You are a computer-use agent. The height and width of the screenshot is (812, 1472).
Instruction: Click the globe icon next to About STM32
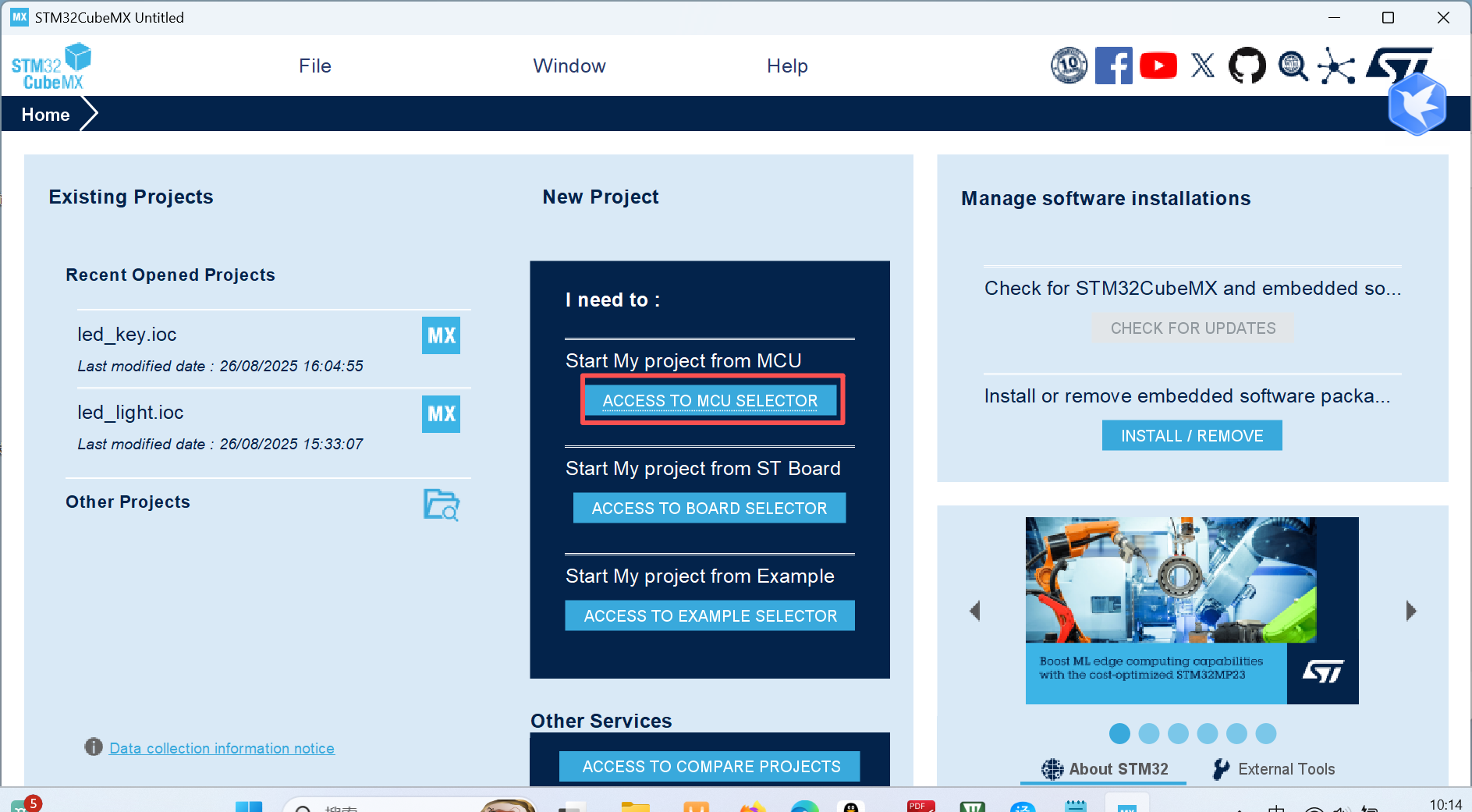tap(1052, 769)
